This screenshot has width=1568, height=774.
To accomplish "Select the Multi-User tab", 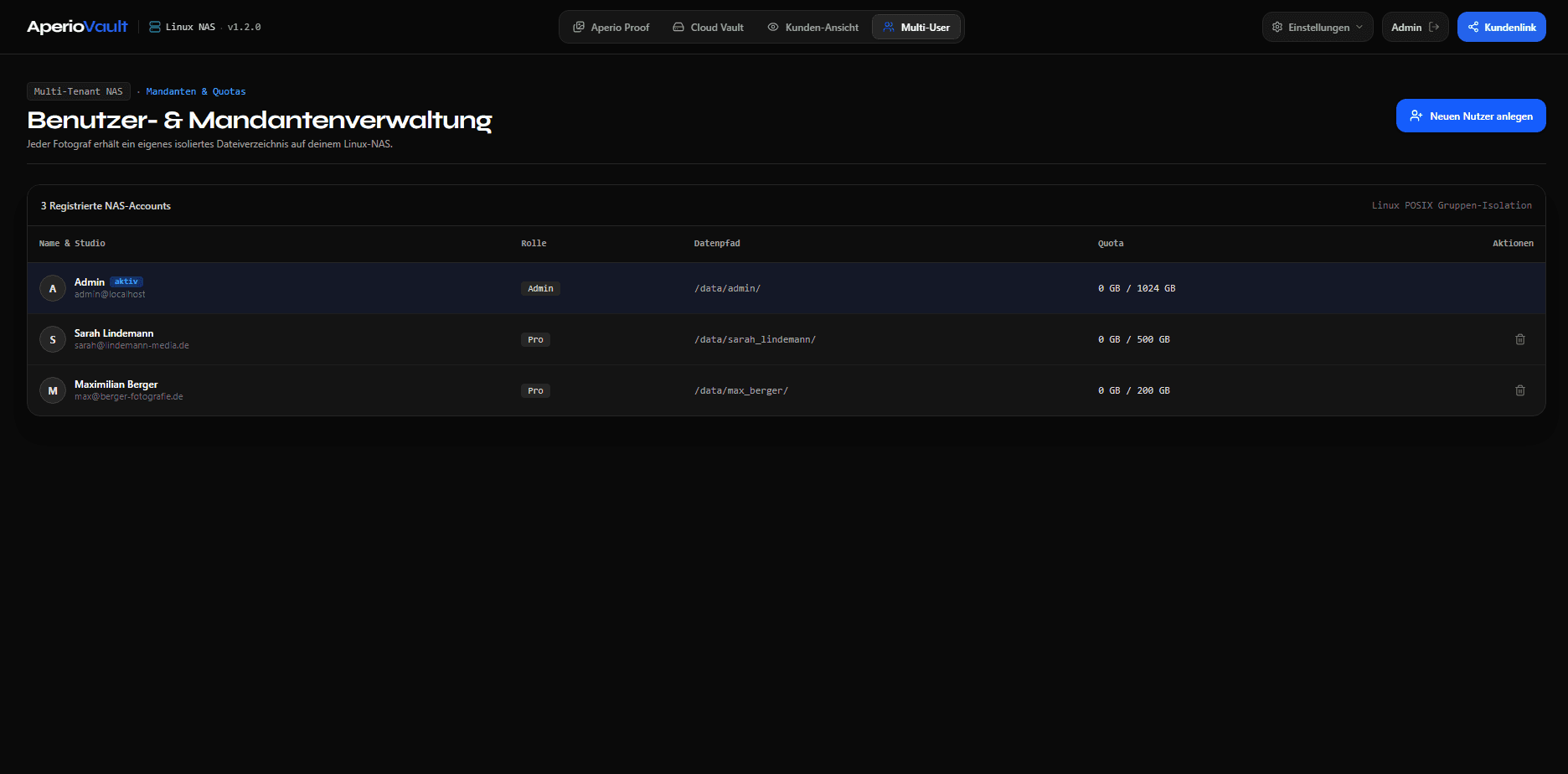I will 916,27.
